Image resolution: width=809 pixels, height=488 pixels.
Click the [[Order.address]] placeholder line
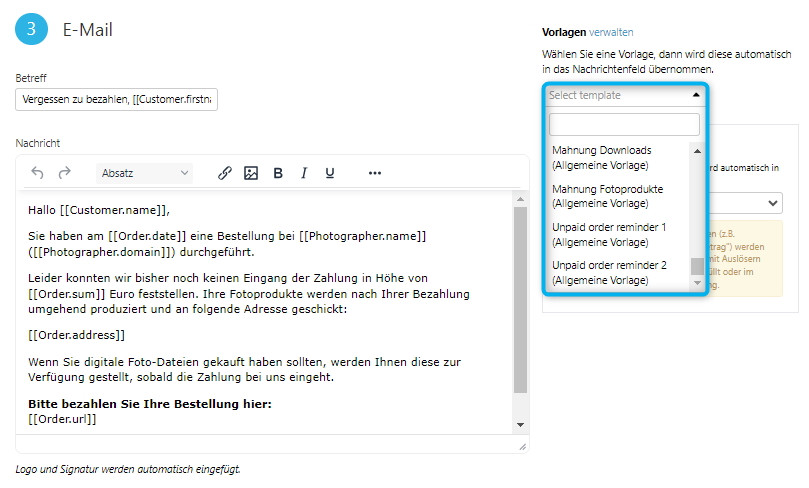pos(76,335)
